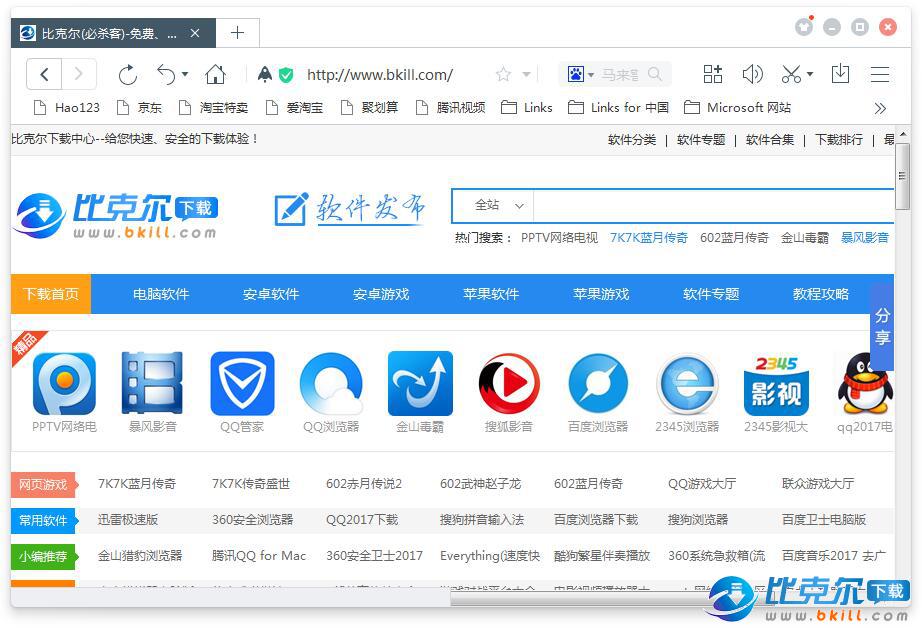
Task: Reload the page with the refresh icon
Action: pyautogui.click(x=128, y=75)
